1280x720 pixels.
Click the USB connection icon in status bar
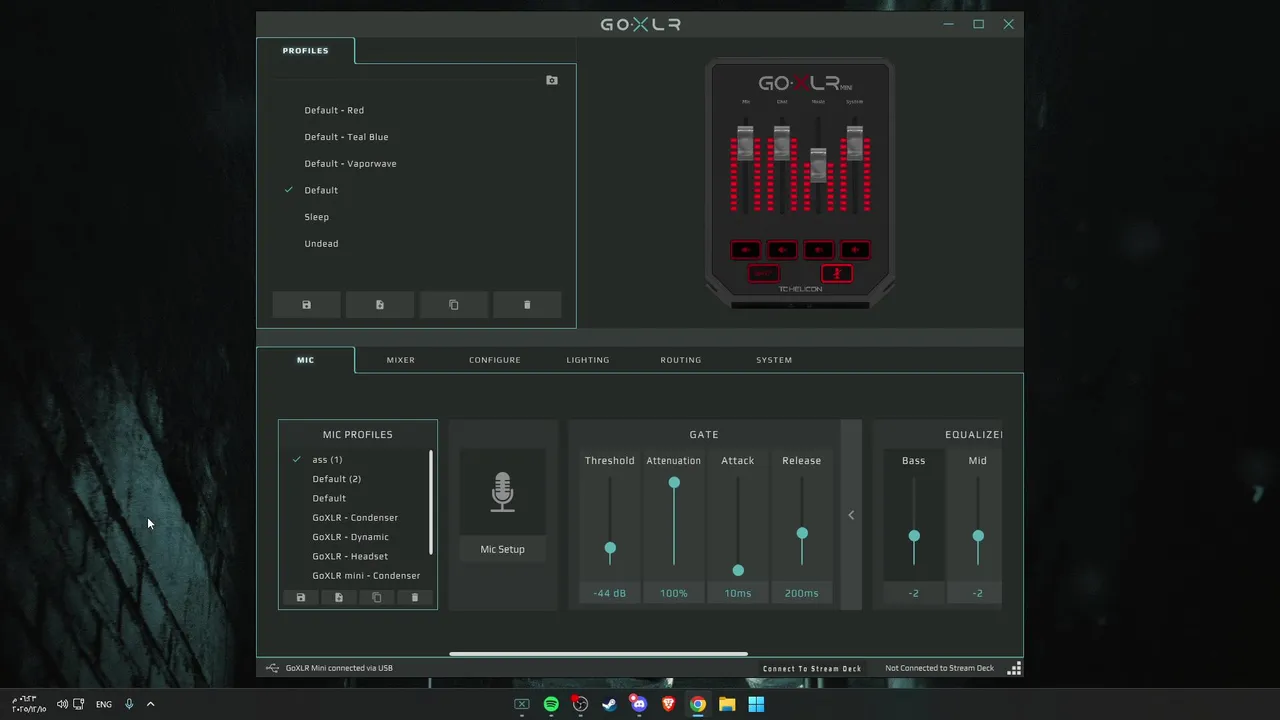coord(272,668)
